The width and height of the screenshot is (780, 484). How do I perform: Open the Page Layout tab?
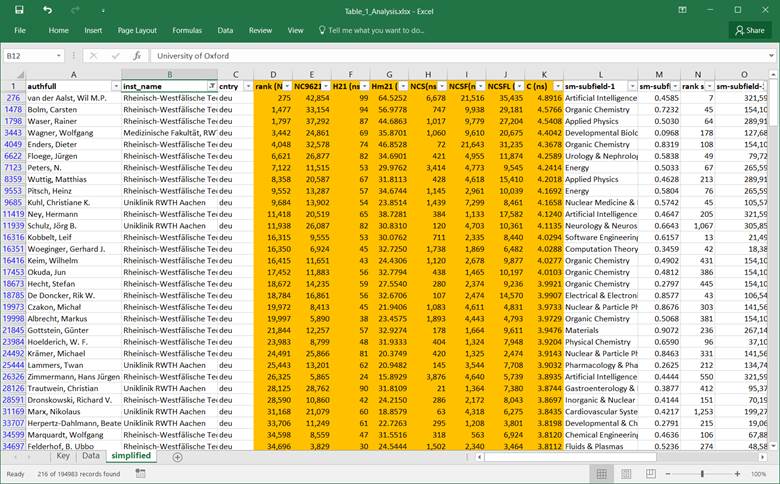pyautogui.click(x=137, y=30)
